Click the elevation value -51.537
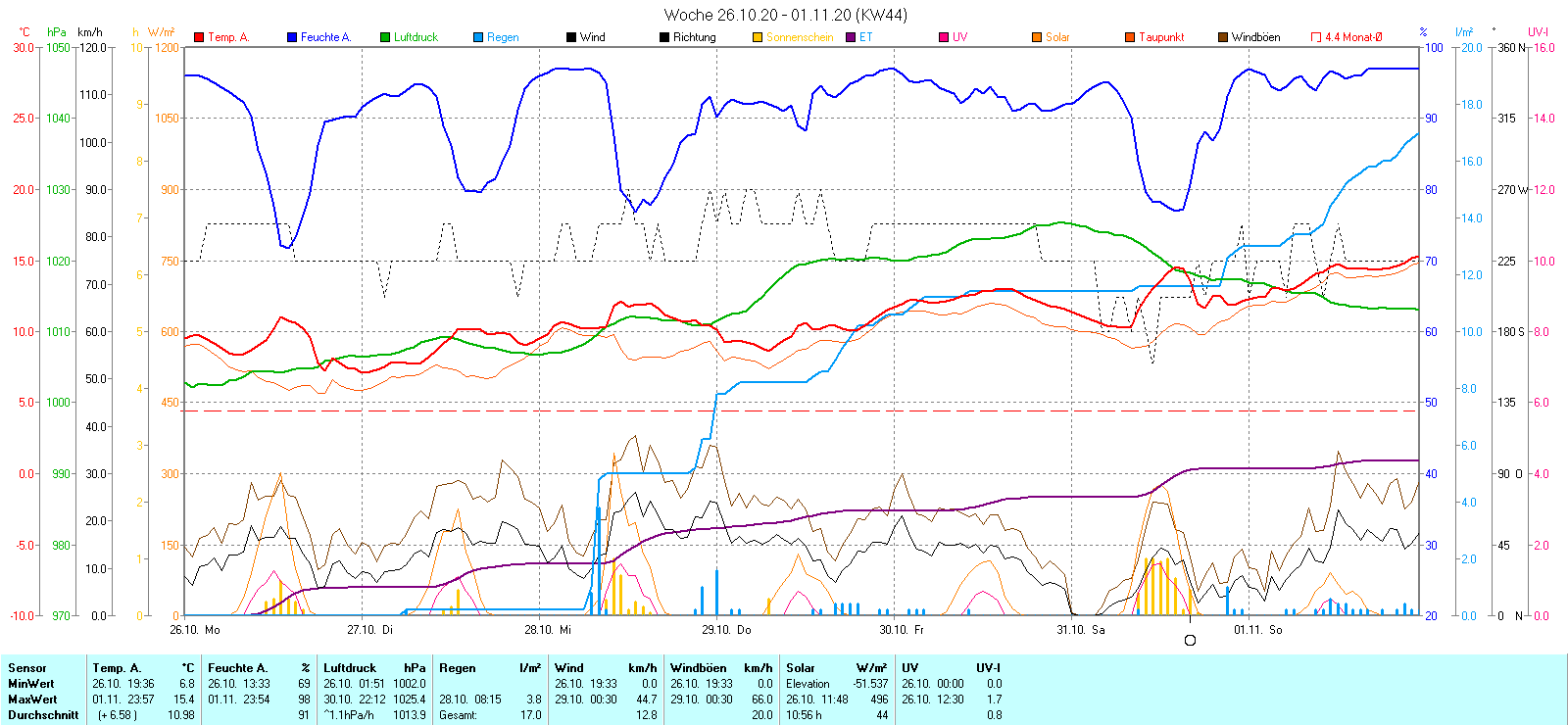1568x725 pixels. pos(870,684)
